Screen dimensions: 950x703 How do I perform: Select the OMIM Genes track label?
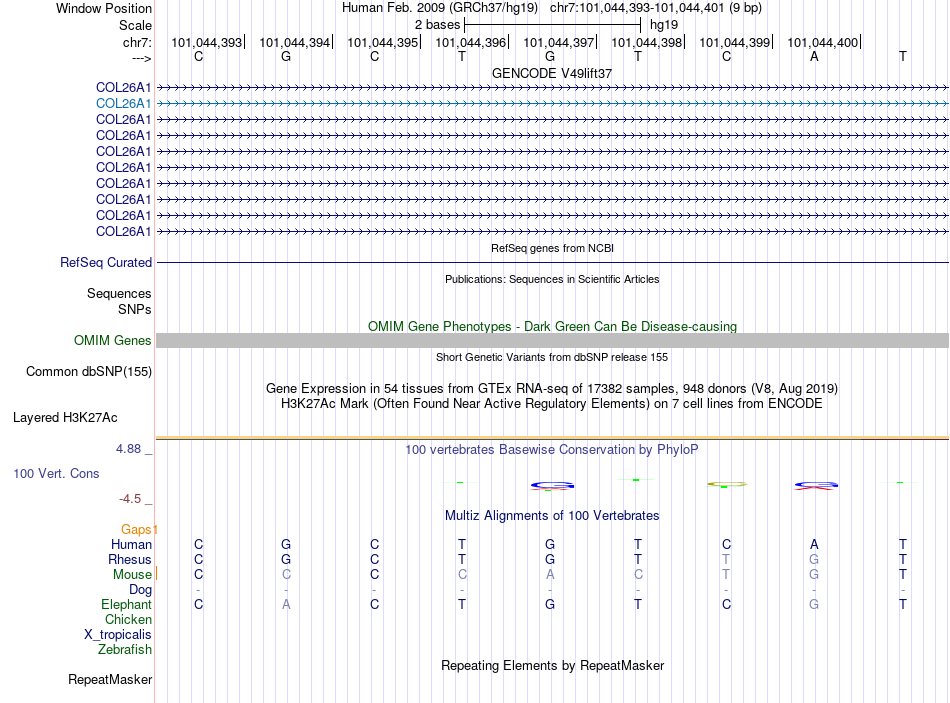113,341
